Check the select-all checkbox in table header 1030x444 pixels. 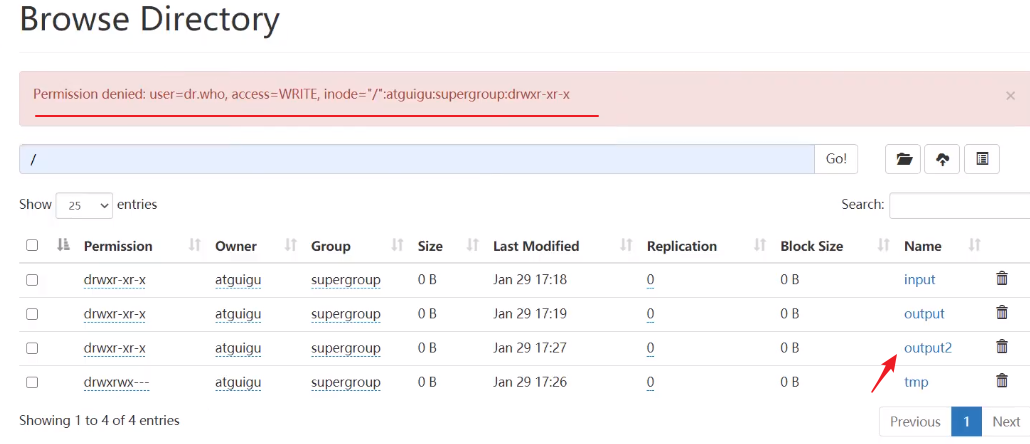[32, 246]
